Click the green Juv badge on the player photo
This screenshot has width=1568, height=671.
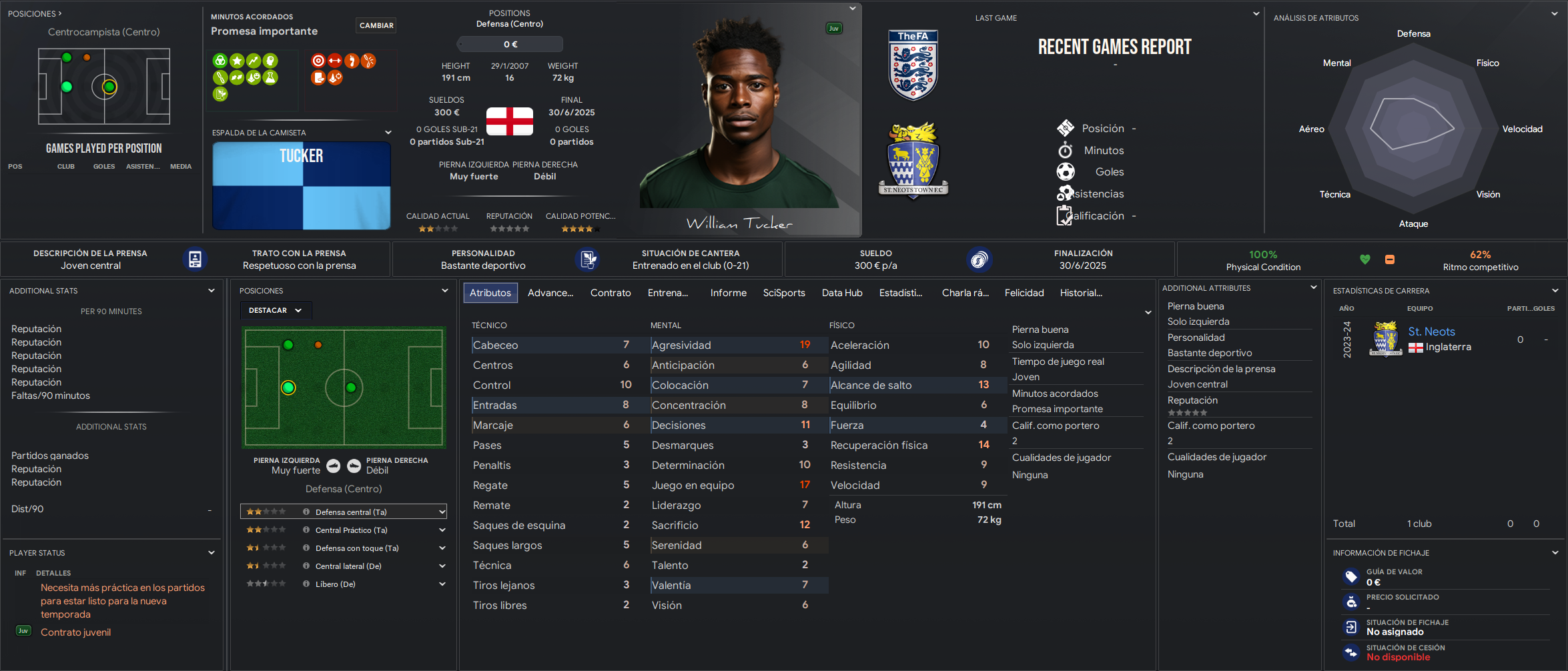[834, 29]
